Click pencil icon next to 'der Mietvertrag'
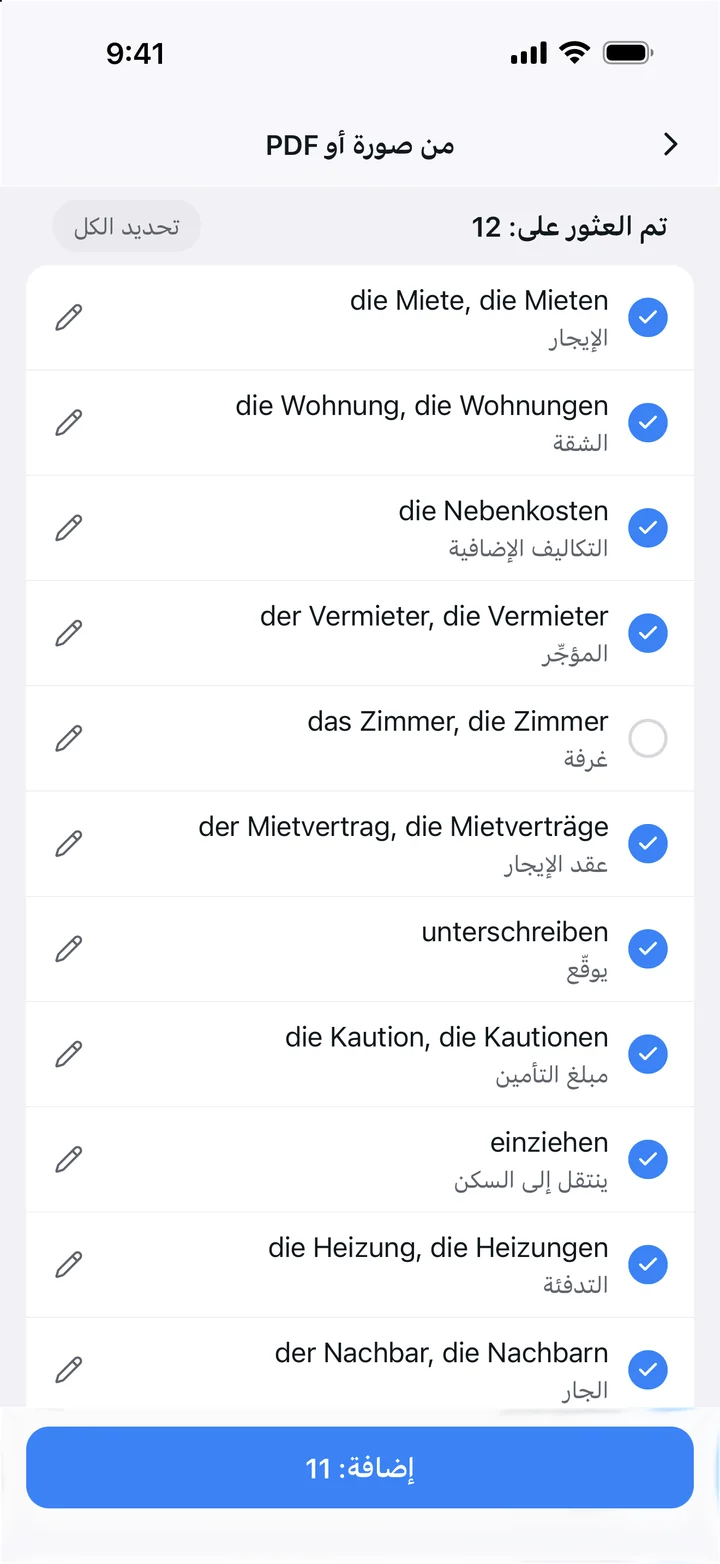 coord(68,844)
